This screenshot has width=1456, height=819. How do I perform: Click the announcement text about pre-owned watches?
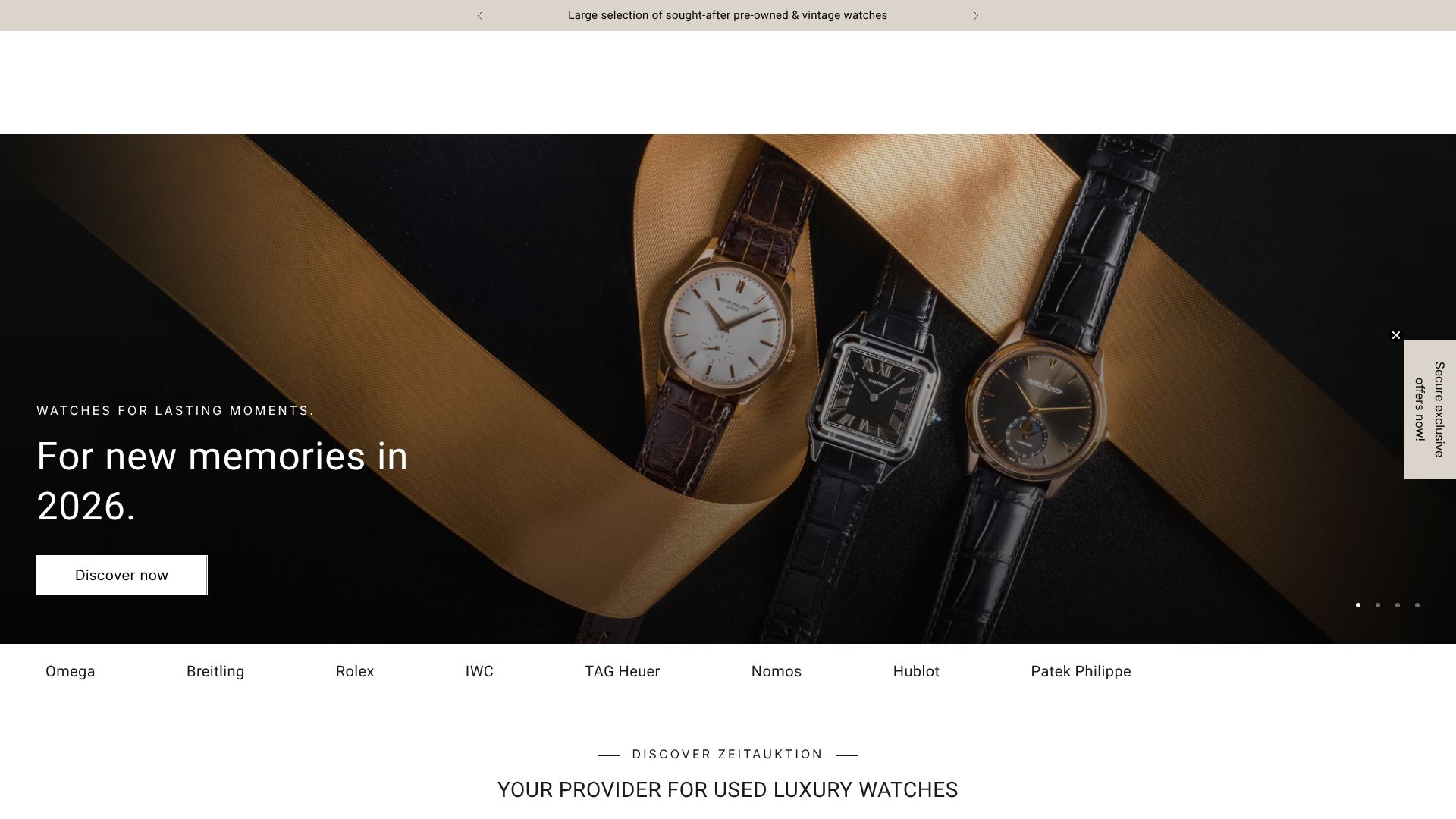tap(727, 15)
